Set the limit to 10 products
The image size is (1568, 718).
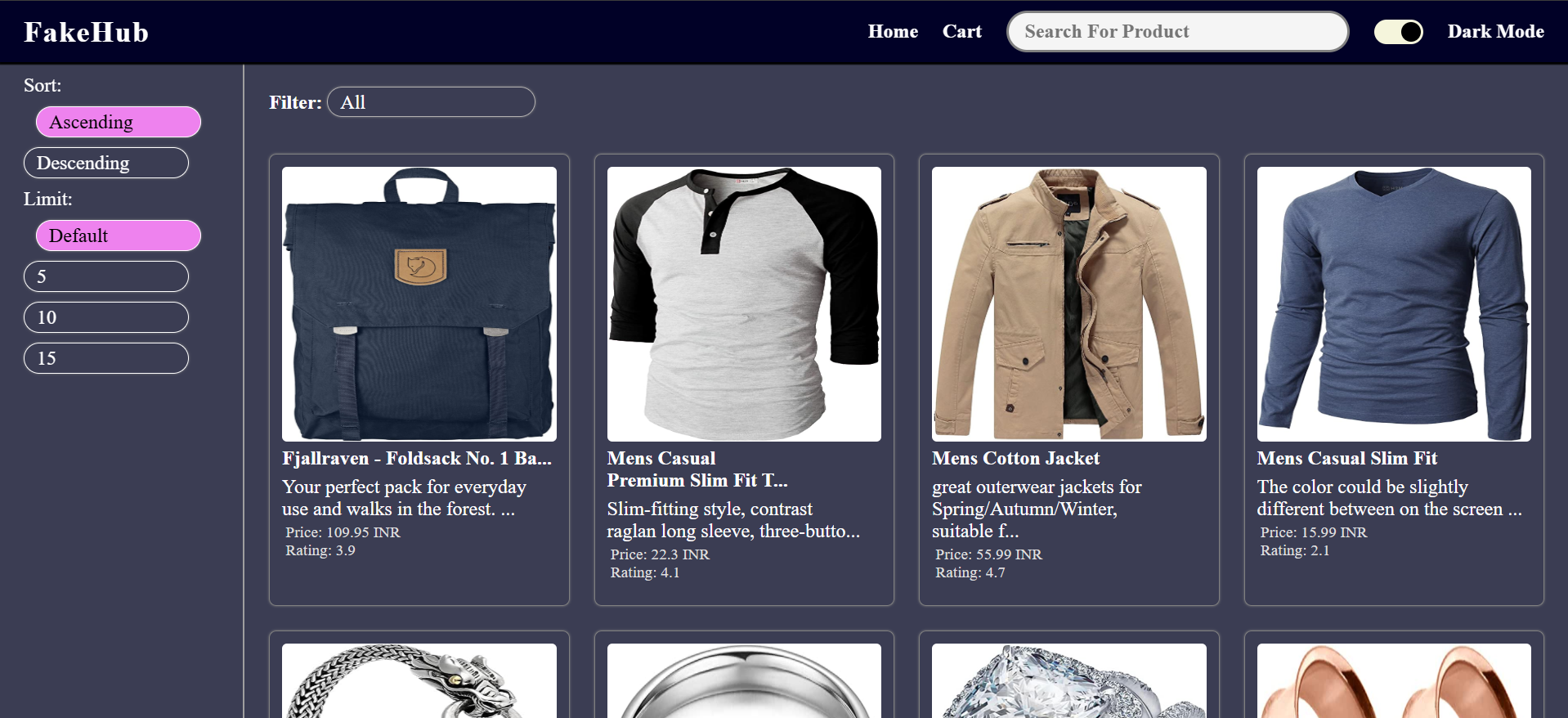tap(106, 317)
